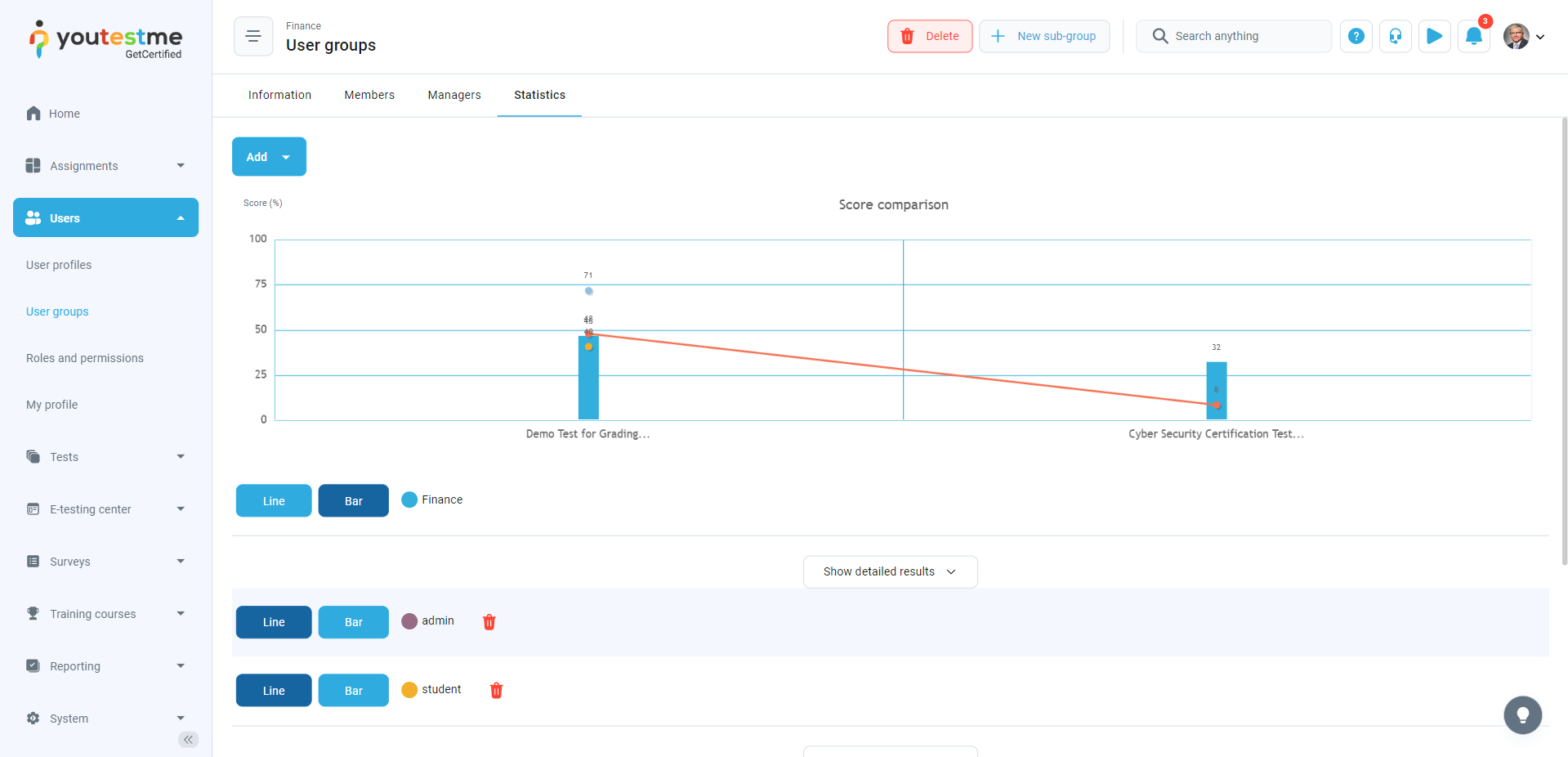1568x757 pixels.
Task: Collapse sidebar with double-chevron icon
Action: [188, 740]
